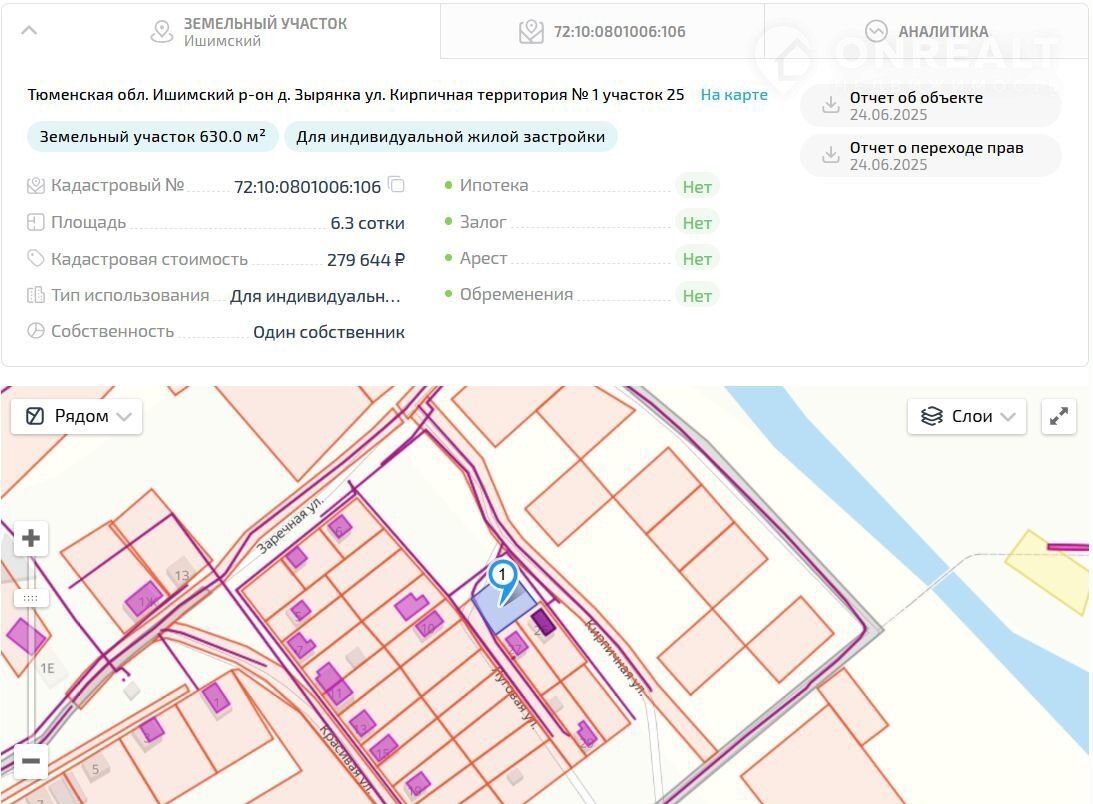1093x804 pixels.
Task: Toggle fullscreen map view
Action: click(x=1059, y=416)
